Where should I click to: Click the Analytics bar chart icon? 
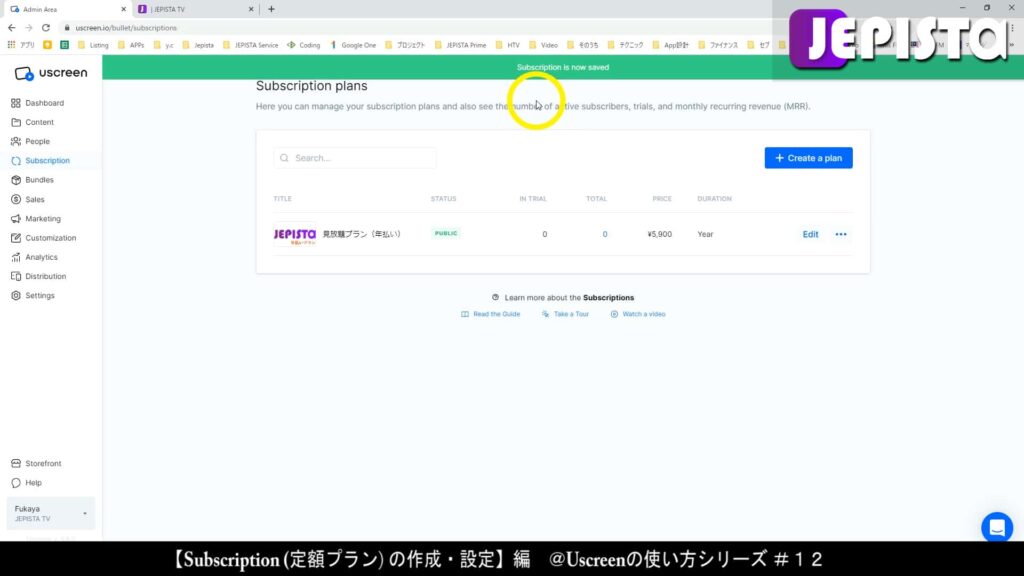(x=16, y=257)
